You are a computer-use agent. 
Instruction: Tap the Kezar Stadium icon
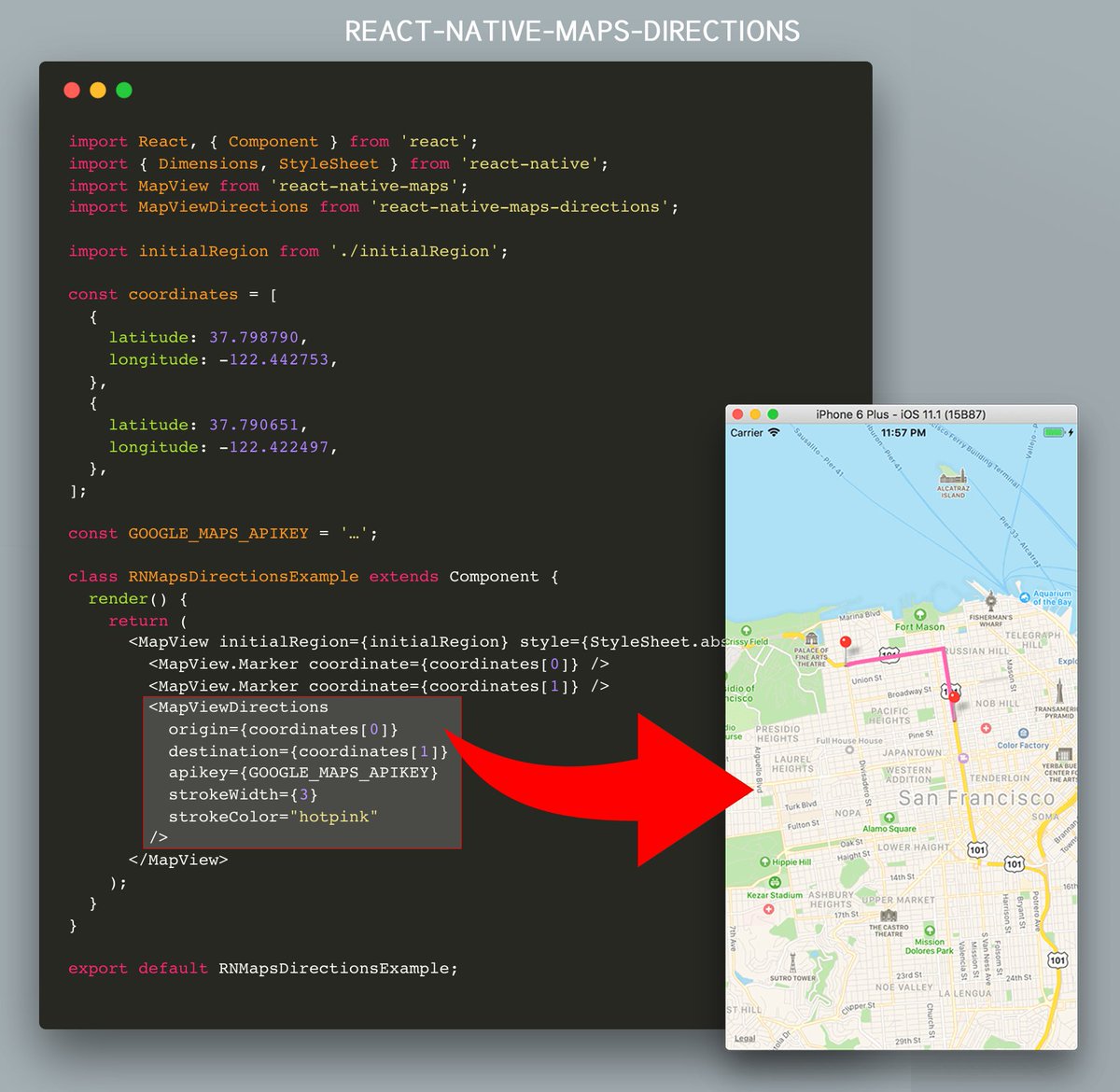[774, 882]
